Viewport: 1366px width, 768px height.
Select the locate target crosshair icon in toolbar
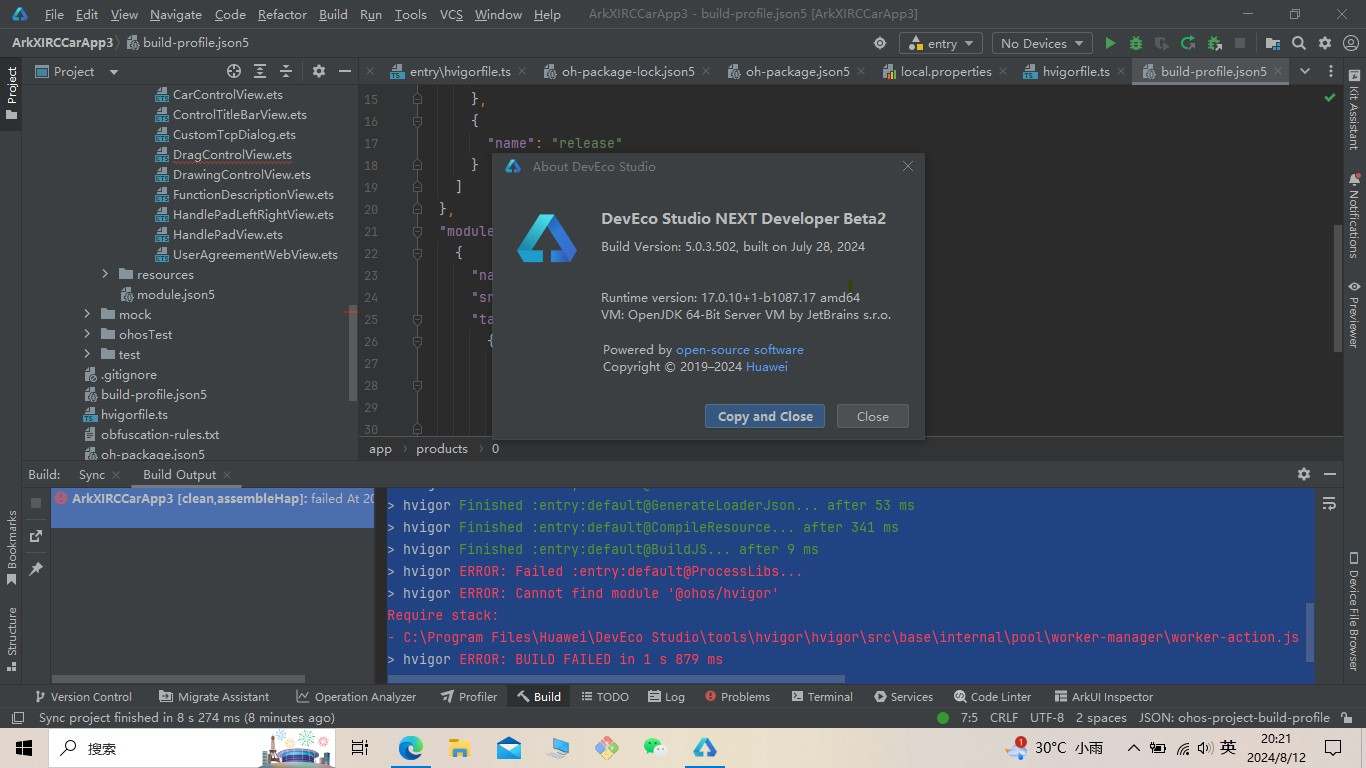pyautogui.click(x=880, y=43)
